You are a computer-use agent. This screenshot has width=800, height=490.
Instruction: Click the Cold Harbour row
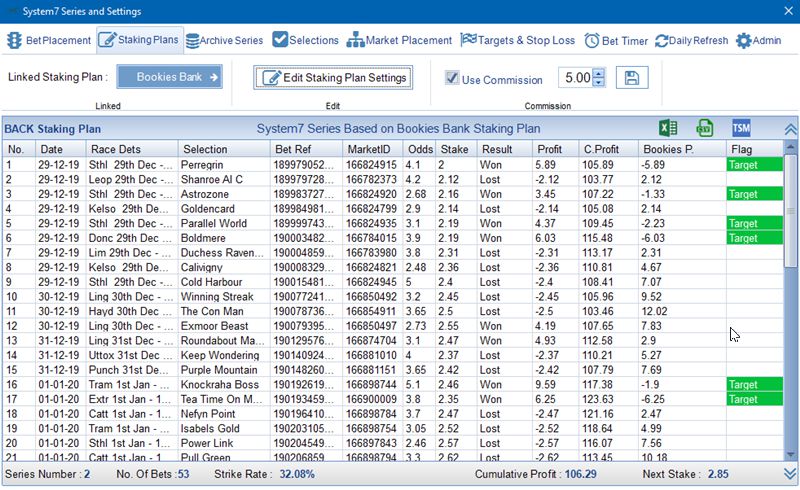coord(393,282)
